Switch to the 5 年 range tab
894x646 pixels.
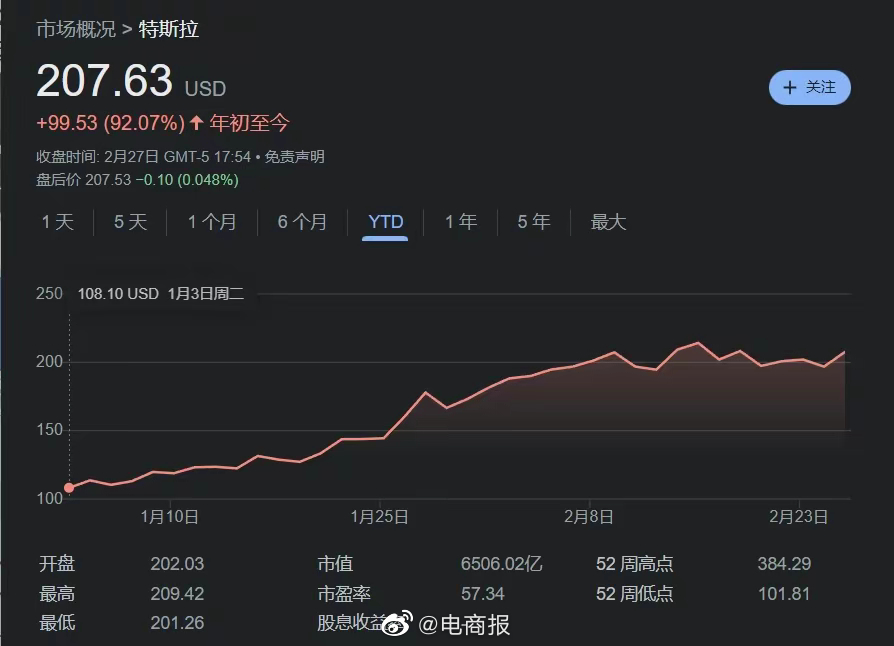coord(534,222)
